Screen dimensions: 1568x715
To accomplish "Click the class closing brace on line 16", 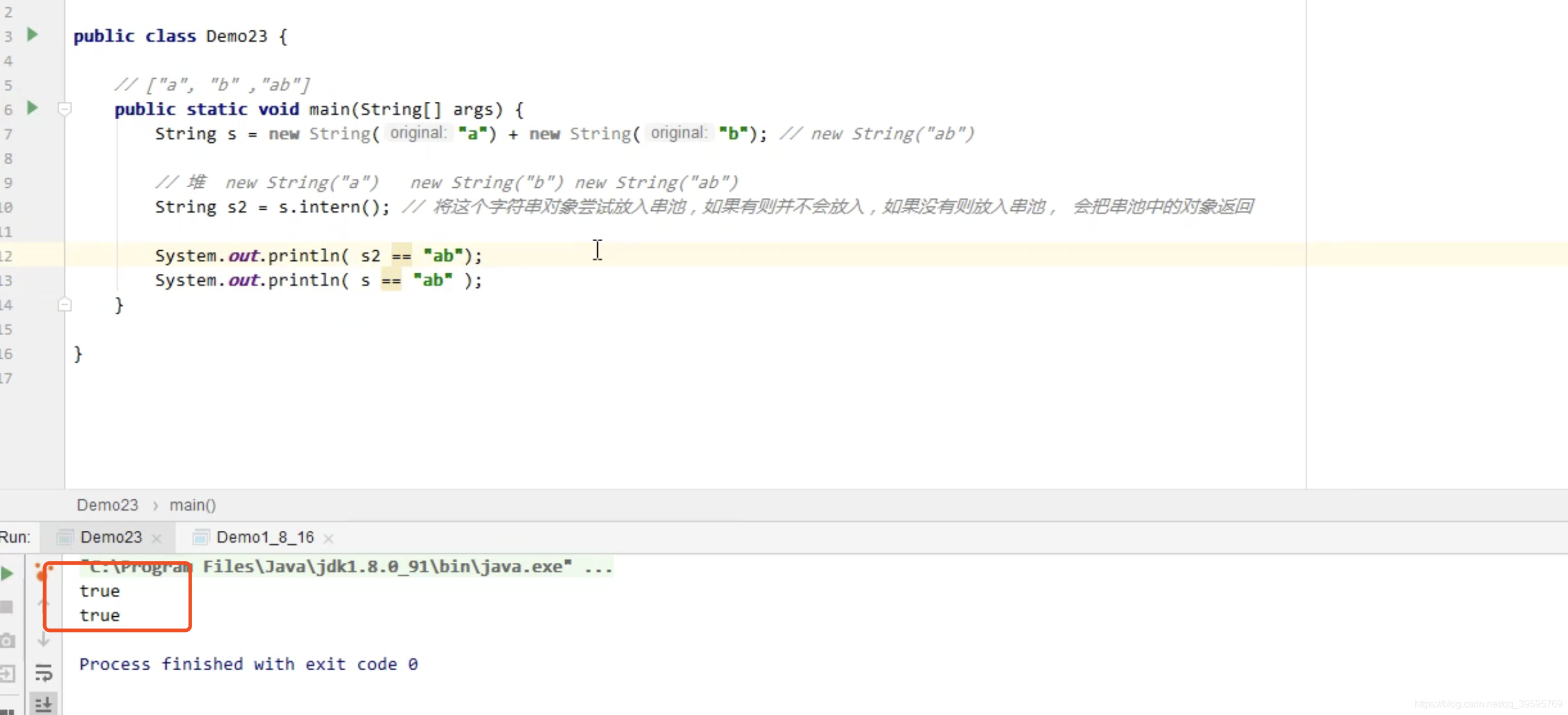I will 78,353.
